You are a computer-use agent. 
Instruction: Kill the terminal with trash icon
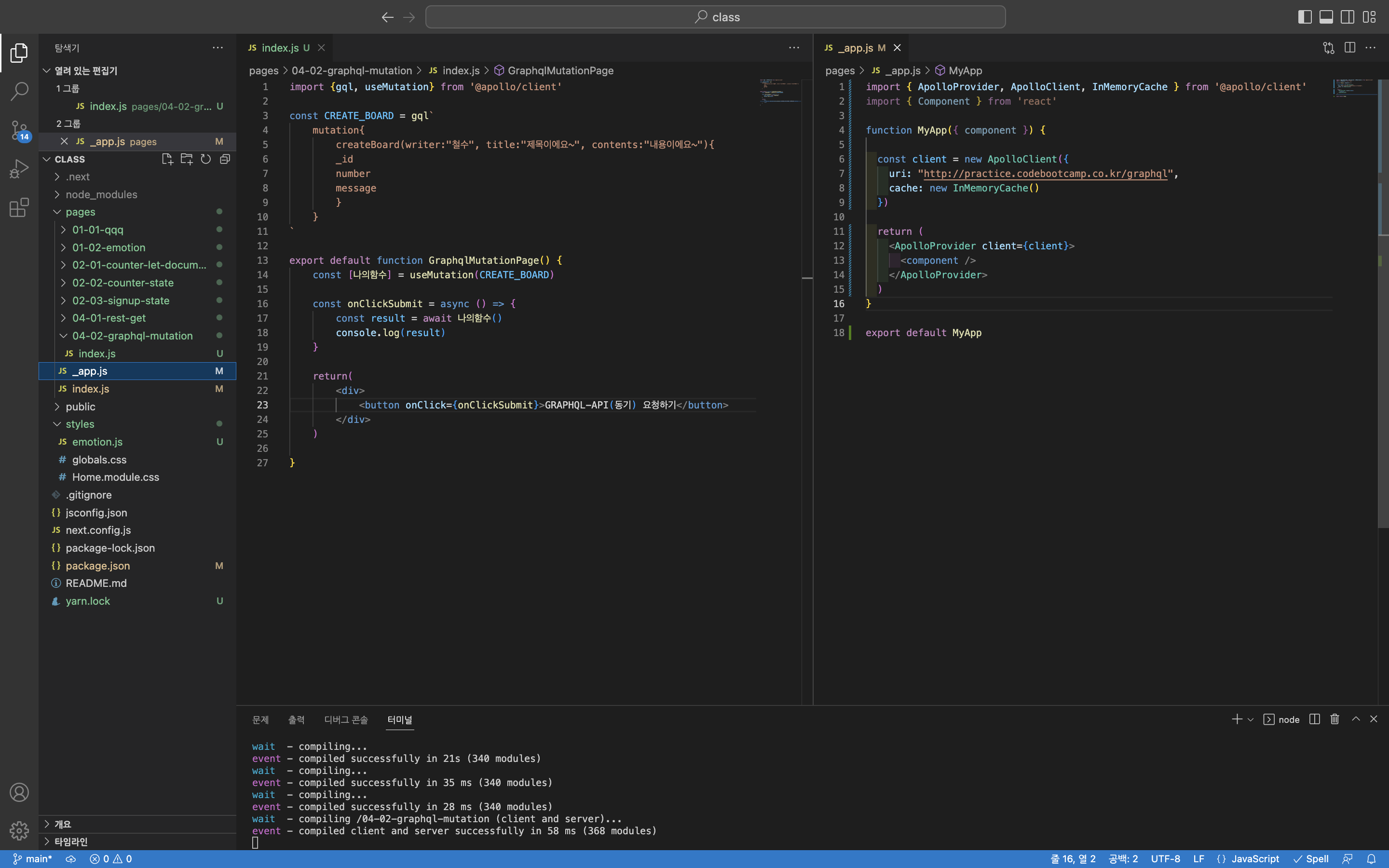pos(1335,719)
